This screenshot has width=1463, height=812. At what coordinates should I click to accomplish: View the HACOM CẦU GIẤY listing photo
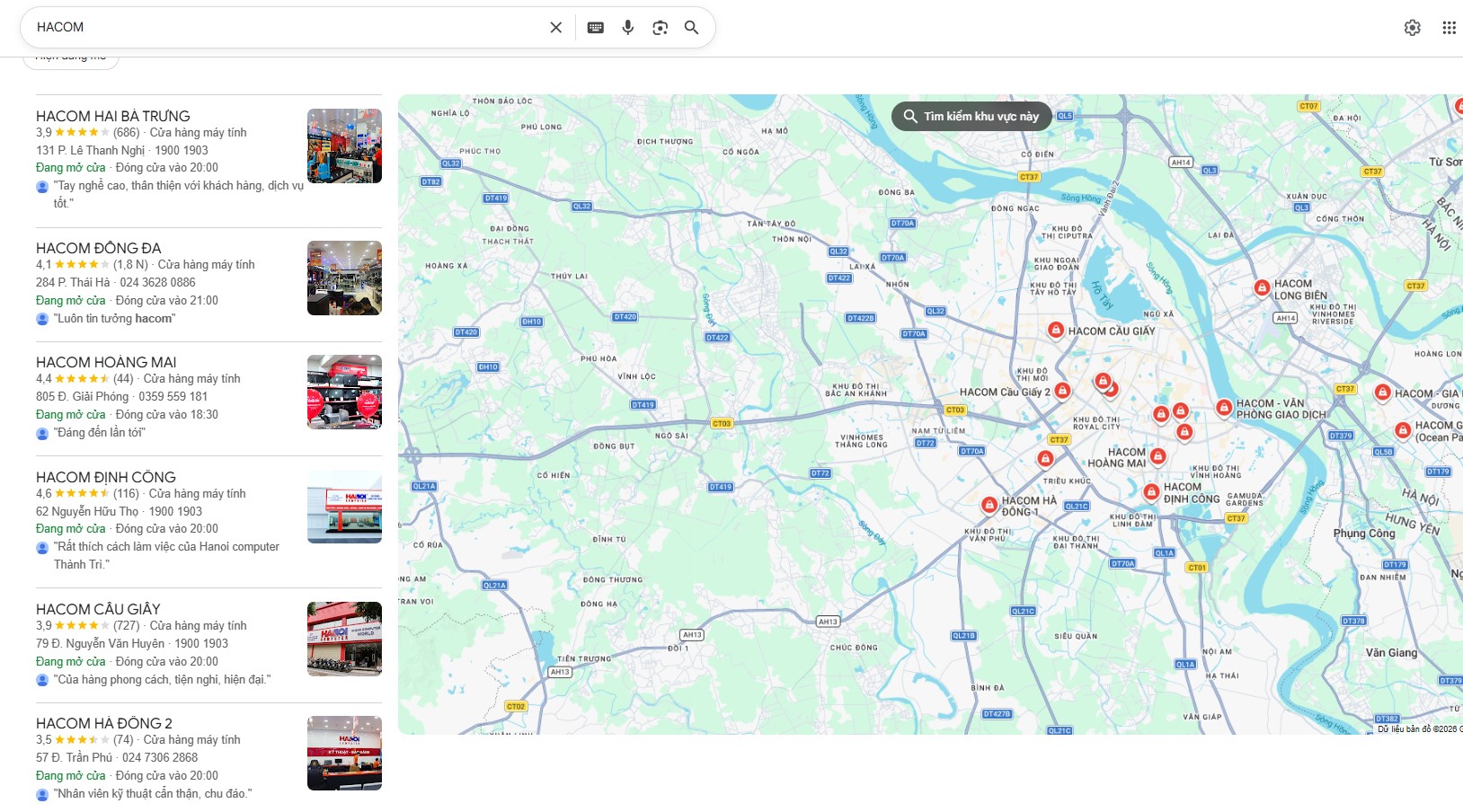coord(344,639)
